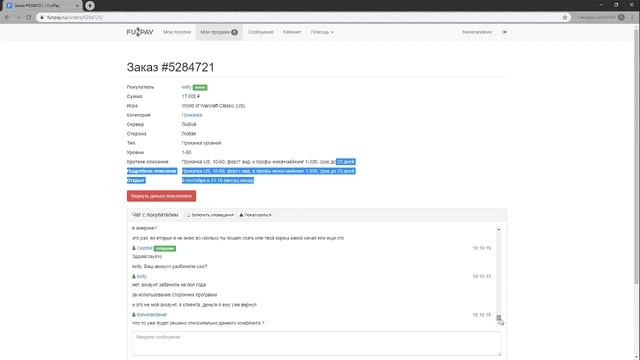Open a new browser tab
The width and height of the screenshot is (640, 360).
(x=90, y=6)
